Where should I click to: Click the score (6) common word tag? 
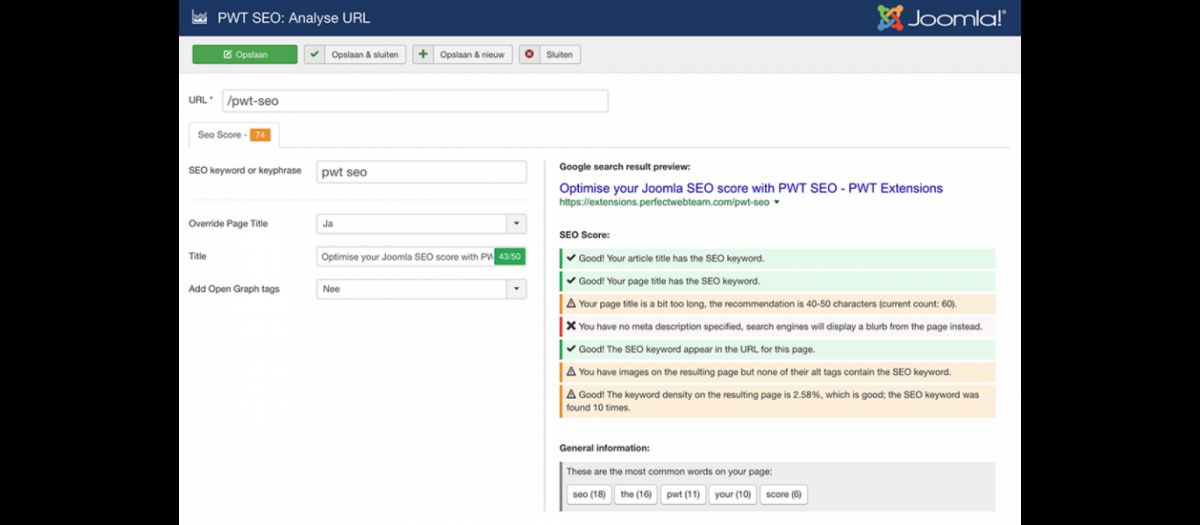point(784,495)
